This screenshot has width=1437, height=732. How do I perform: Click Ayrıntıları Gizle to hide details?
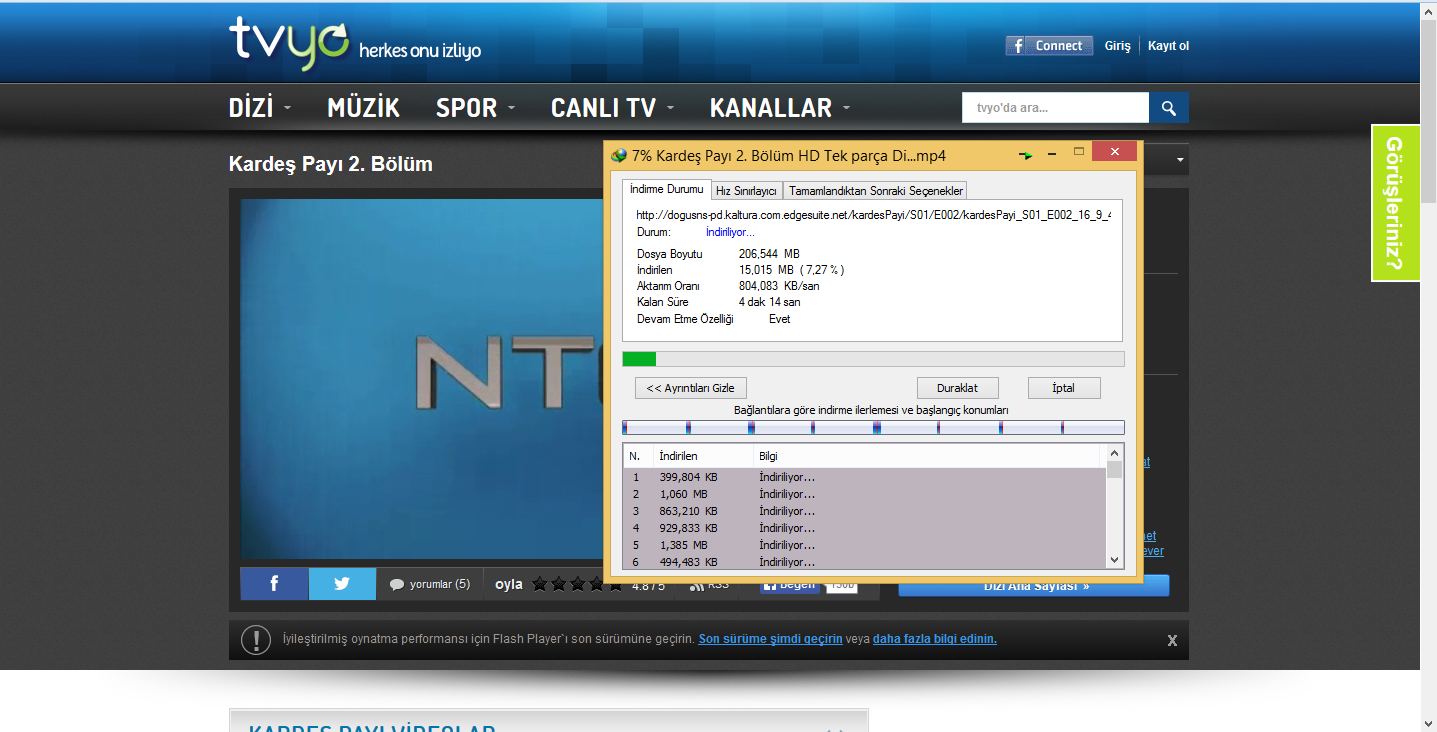[x=690, y=388]
